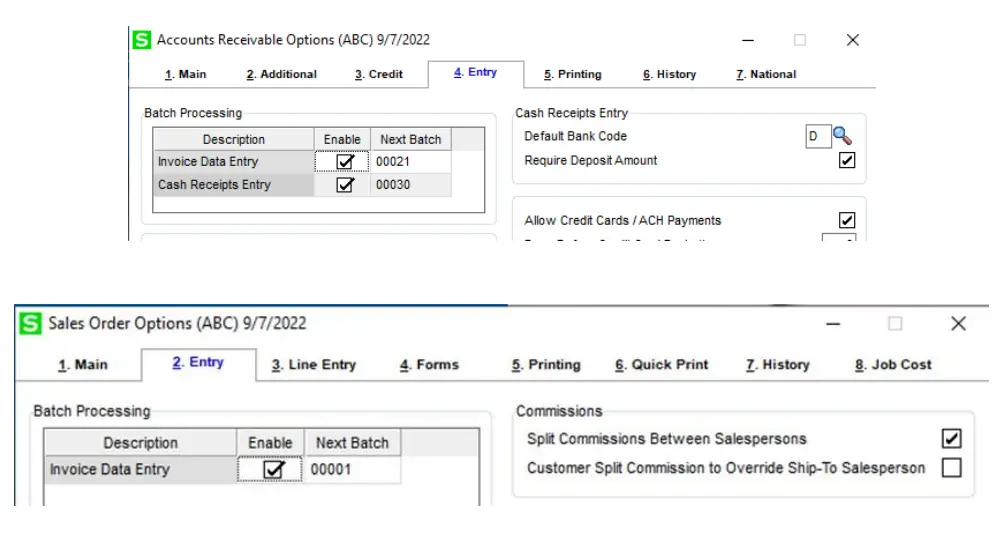Image resolution: width=1001 pixels, height=533 pixels.
Task: Open Printing tab in Sales Order Options
Action: pos(546,364)
